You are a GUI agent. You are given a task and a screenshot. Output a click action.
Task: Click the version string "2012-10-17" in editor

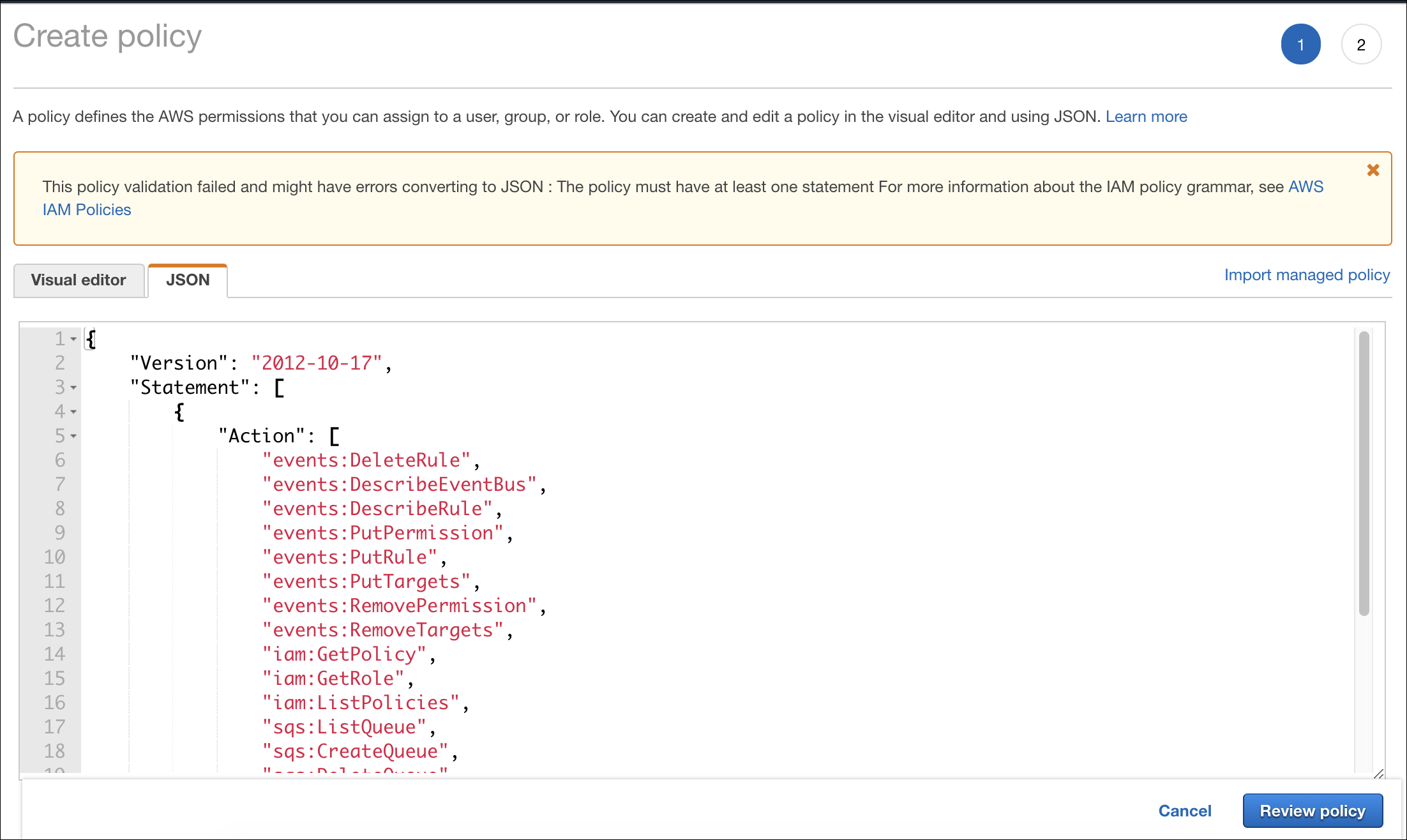coord(317,363)
